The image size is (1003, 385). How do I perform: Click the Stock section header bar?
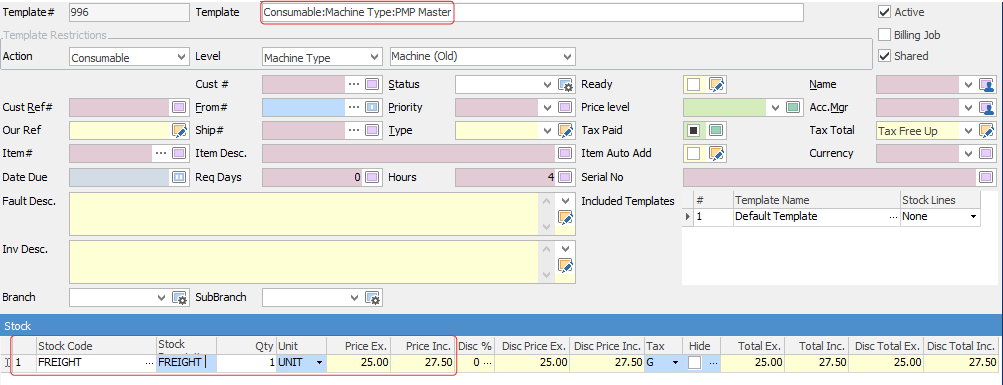pos(502,326)
